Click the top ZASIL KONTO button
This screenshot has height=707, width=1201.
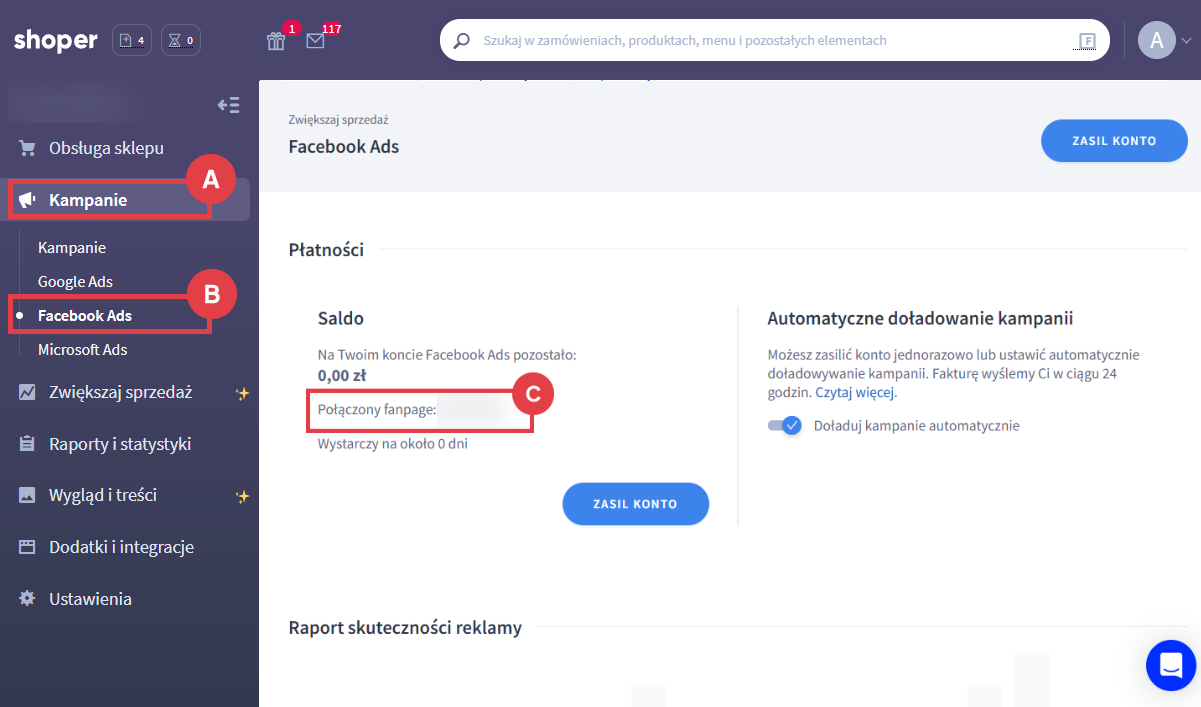tap(1113, 140)
